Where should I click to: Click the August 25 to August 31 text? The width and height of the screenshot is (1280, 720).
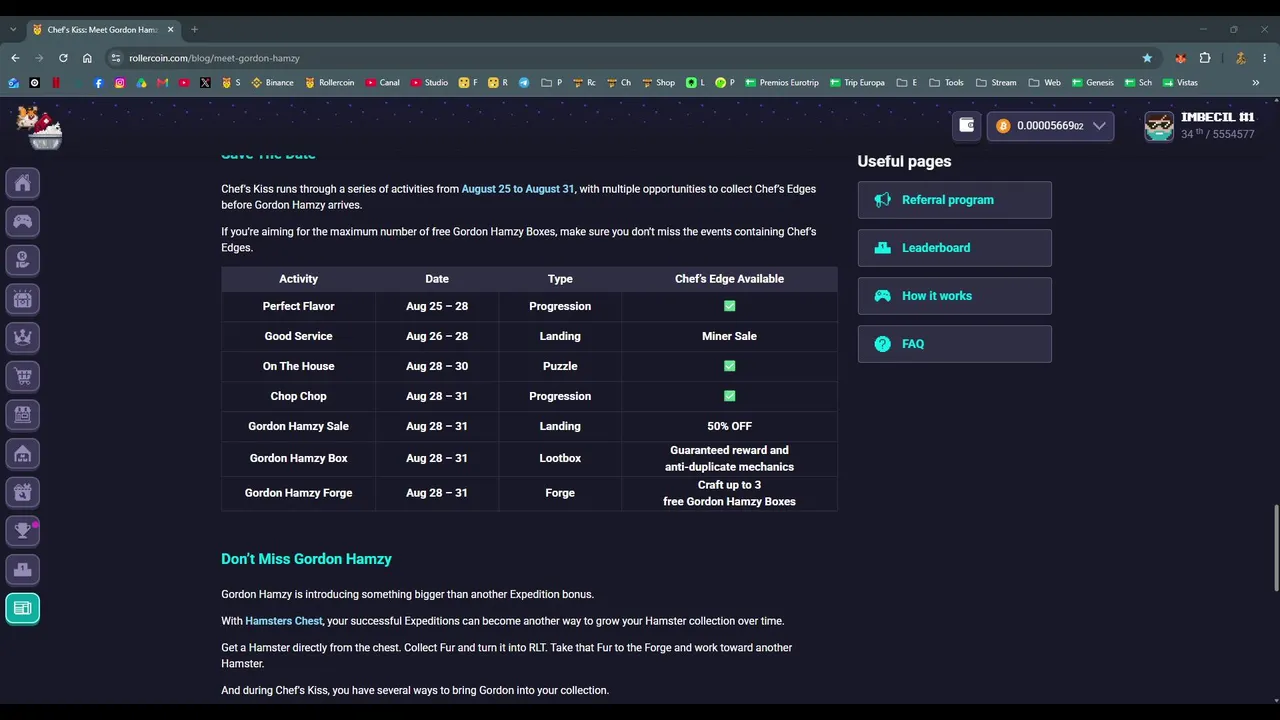click(518, 189)
